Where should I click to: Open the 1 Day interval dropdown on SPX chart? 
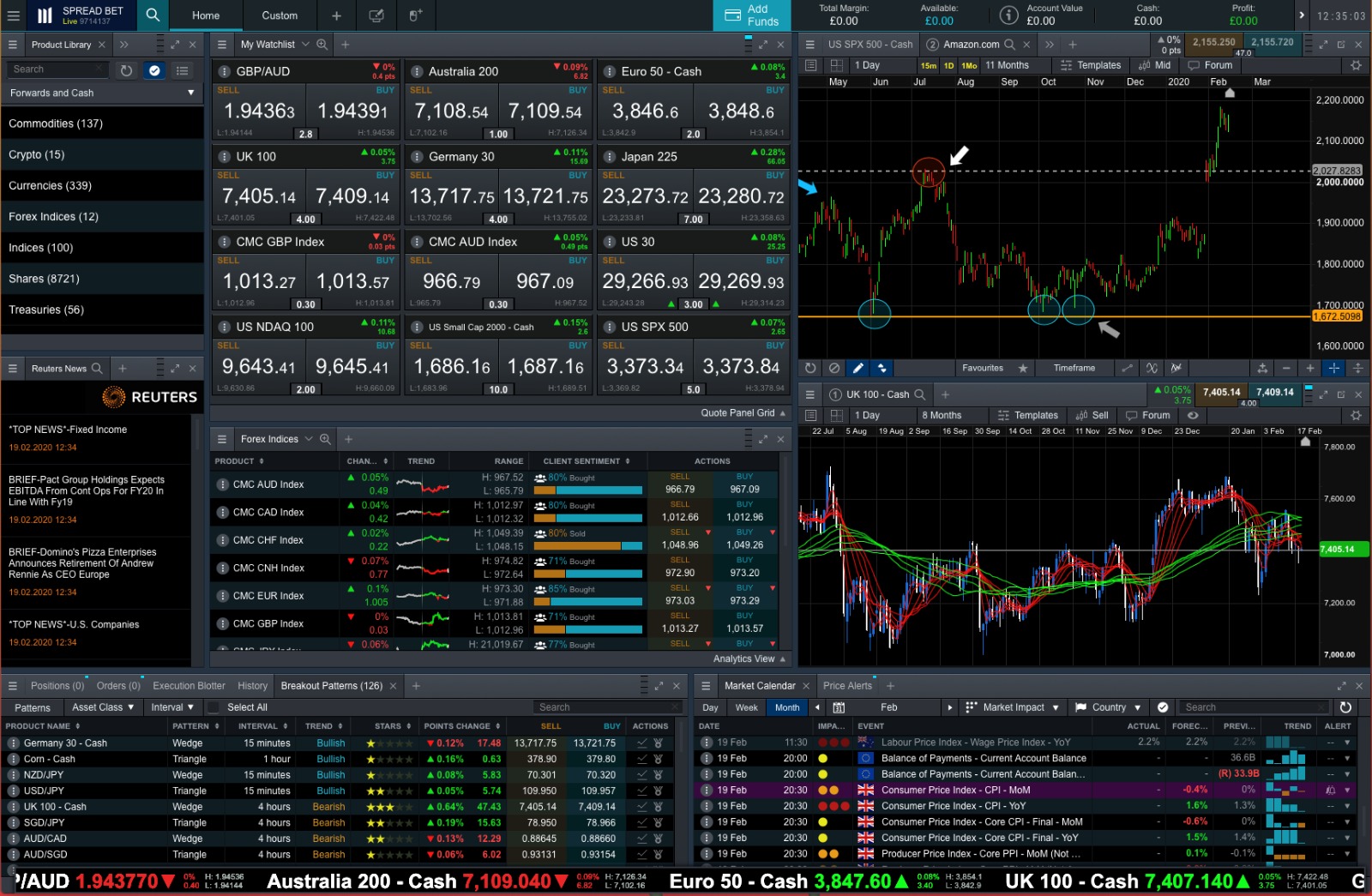point(882,65)
